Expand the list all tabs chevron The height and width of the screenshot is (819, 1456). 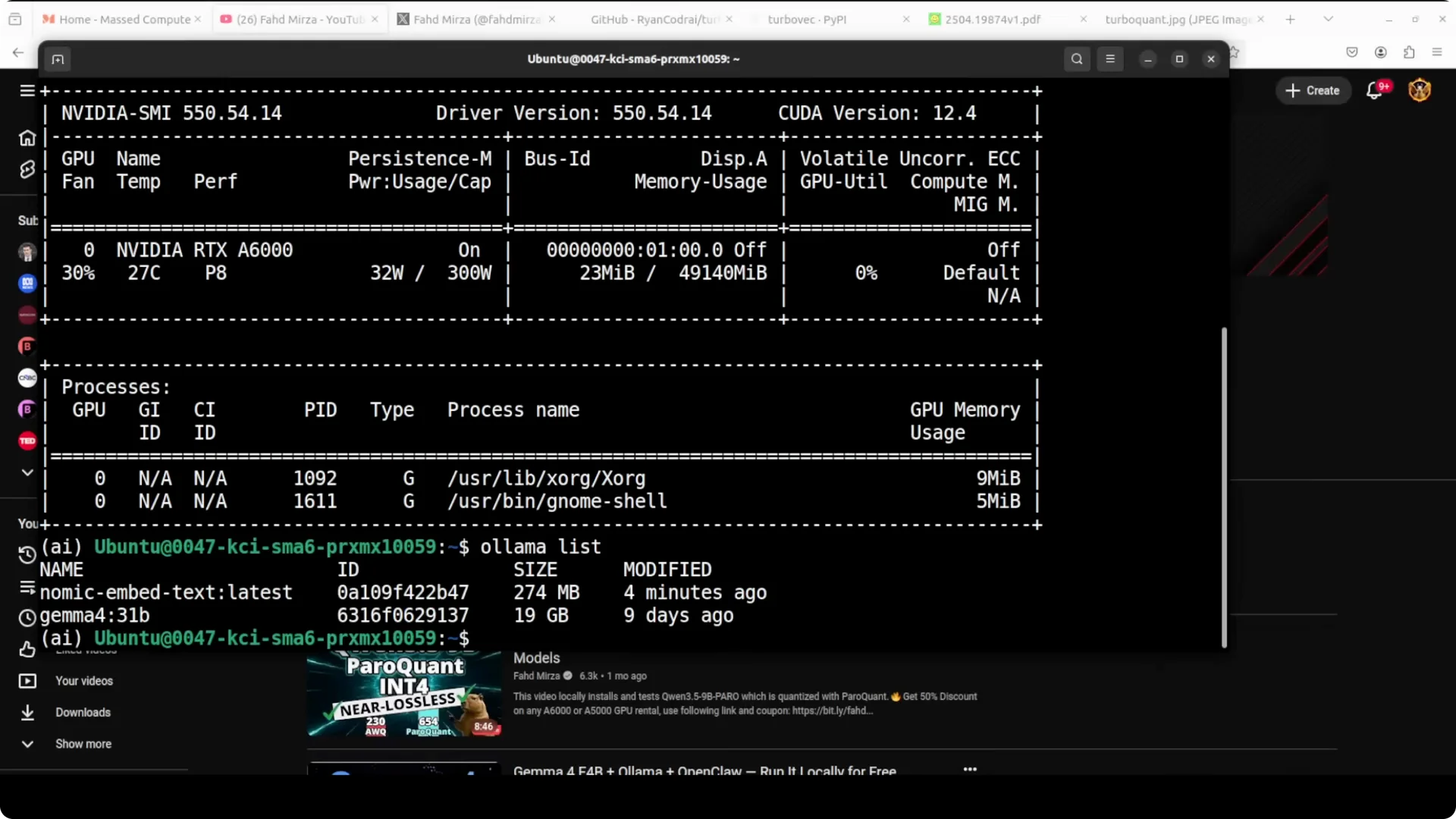click(x=1328, y=19)
